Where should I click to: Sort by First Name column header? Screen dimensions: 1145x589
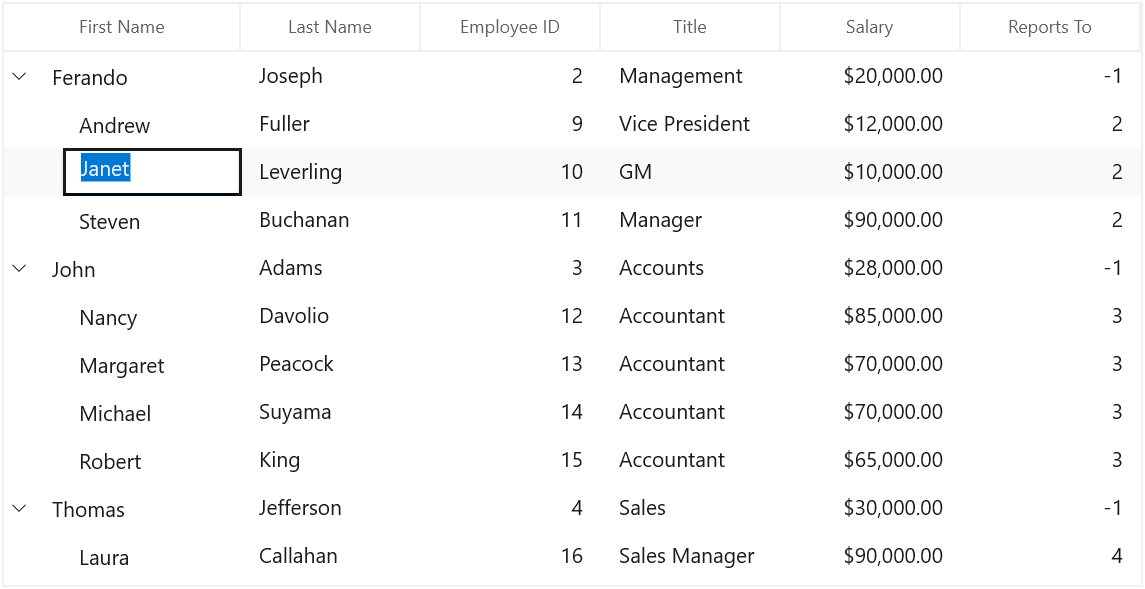(x=122, y=27)
